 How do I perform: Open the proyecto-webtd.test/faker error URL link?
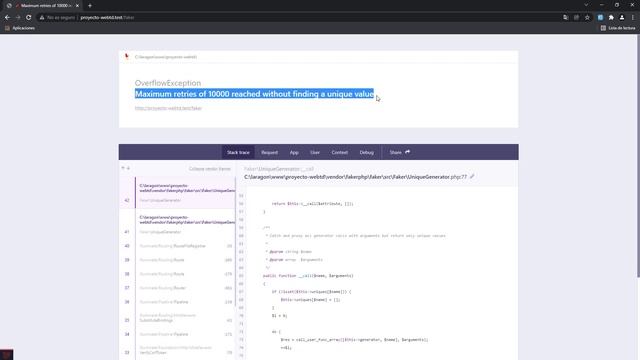(168, 108)
